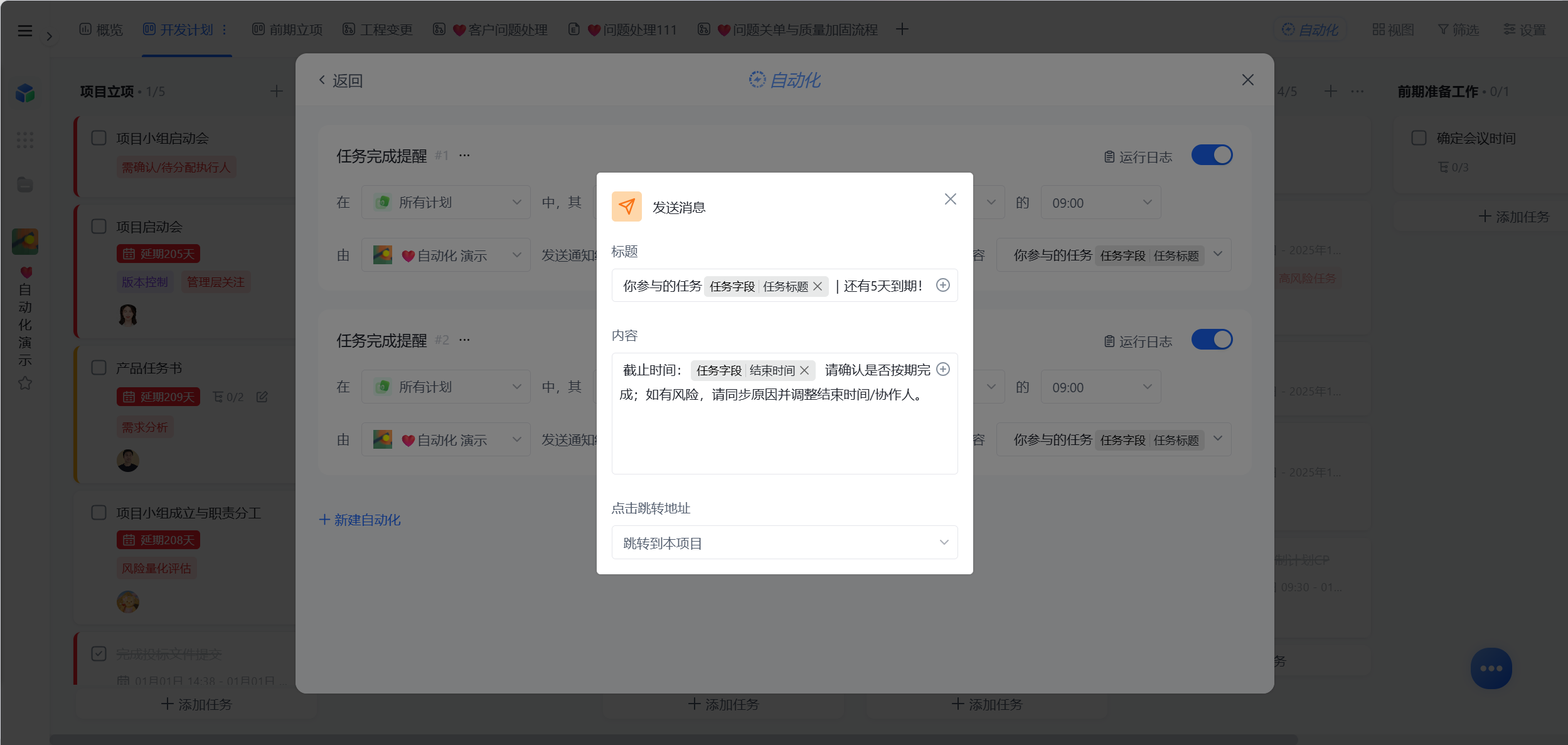Open the folder icon in sidebar
The height and width of the screenshot is (745, 1568).
(x=25, y=185)
